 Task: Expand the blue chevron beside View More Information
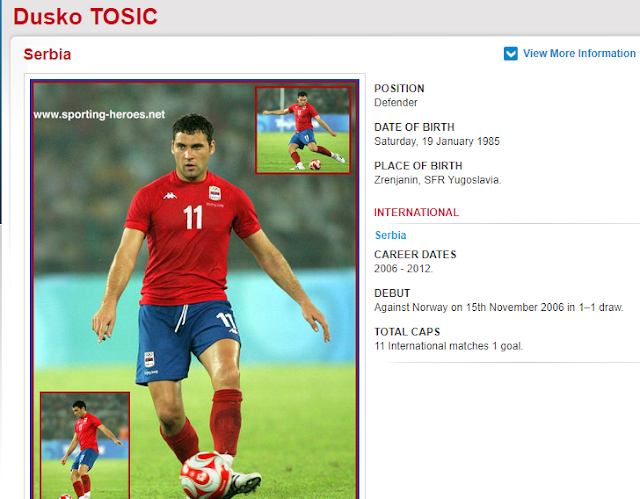510,53
